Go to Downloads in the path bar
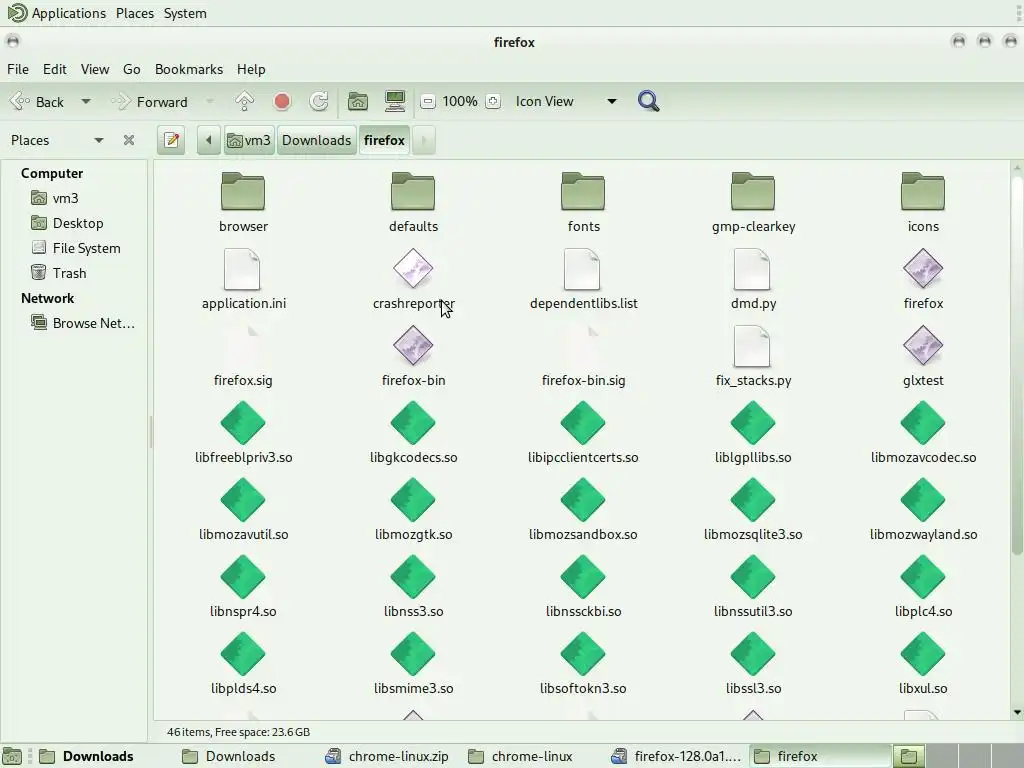1024x768 pixels. click(316, 140)
